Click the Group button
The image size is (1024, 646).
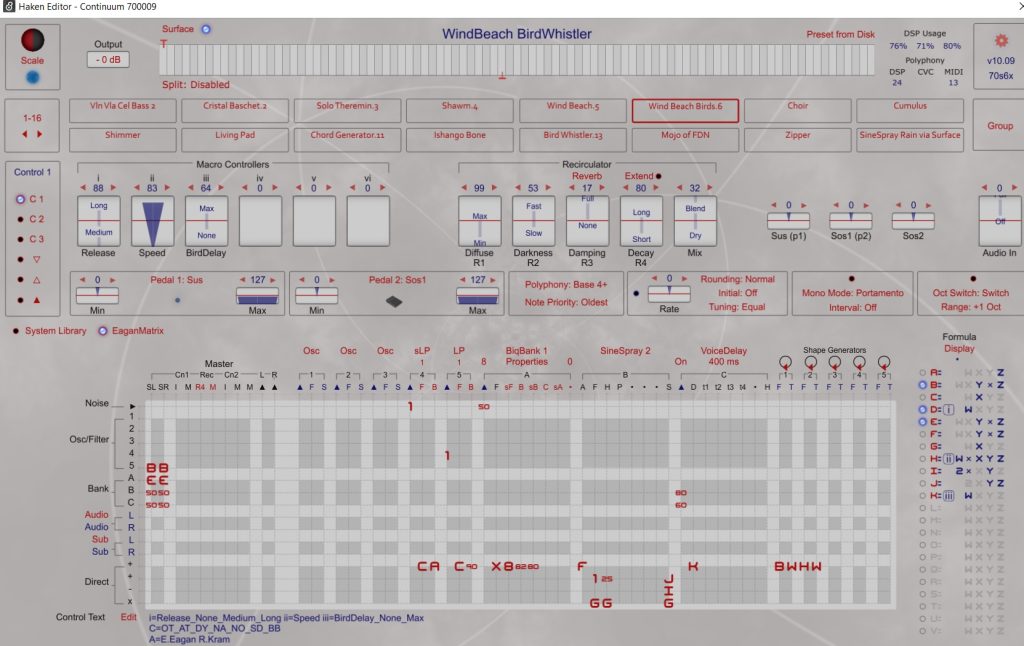click(x=999, y=125)
